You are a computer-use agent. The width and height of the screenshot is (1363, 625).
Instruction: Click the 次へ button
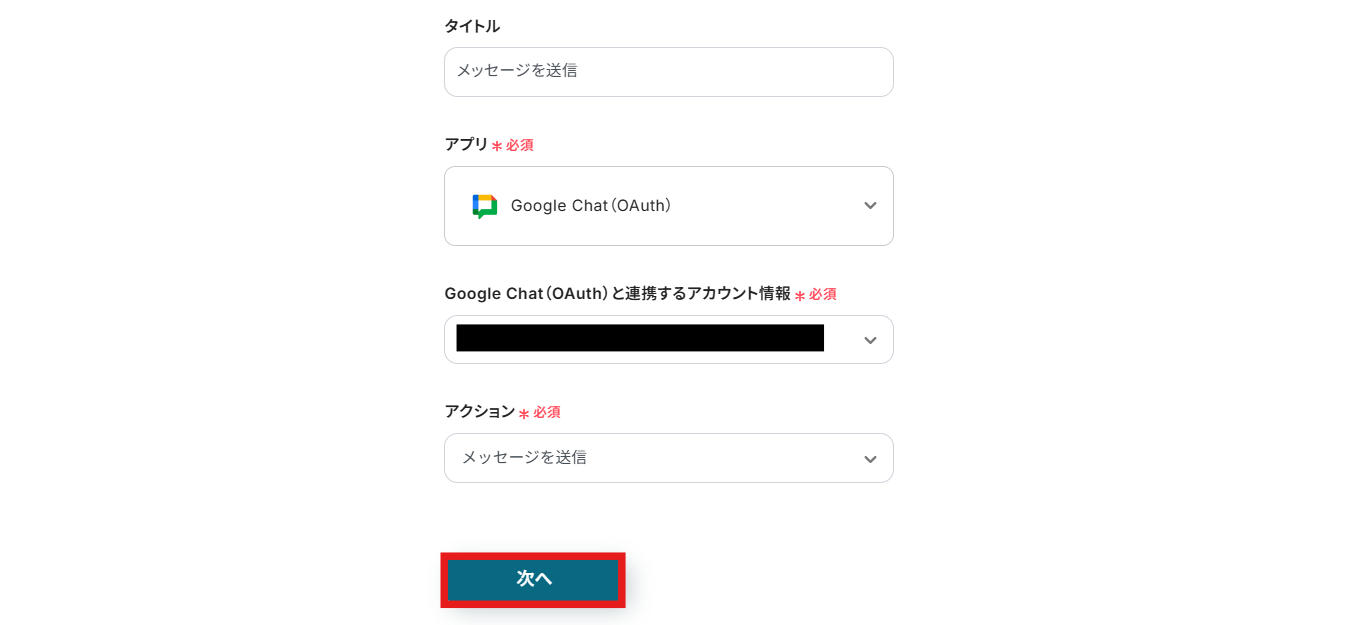click(x=533, y=579)
